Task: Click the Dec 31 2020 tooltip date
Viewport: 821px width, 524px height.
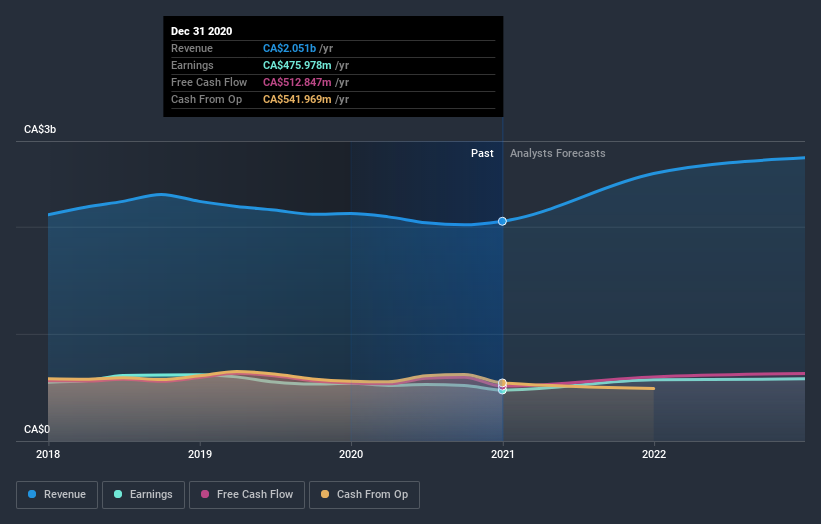Action: 202,31
